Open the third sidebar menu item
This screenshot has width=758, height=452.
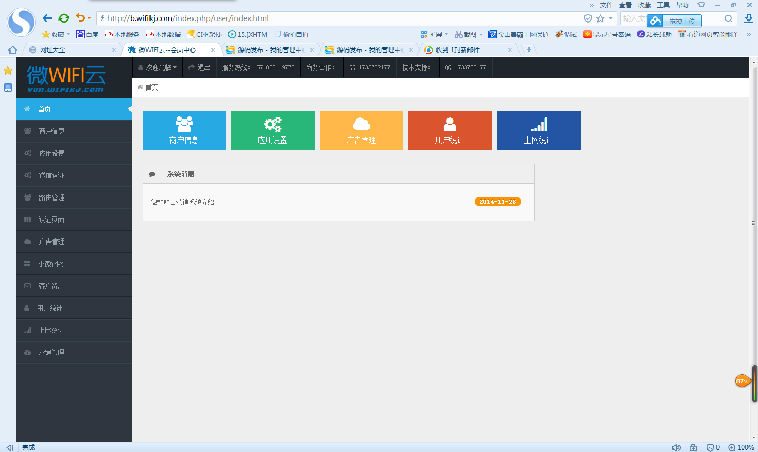coord(74,153)
